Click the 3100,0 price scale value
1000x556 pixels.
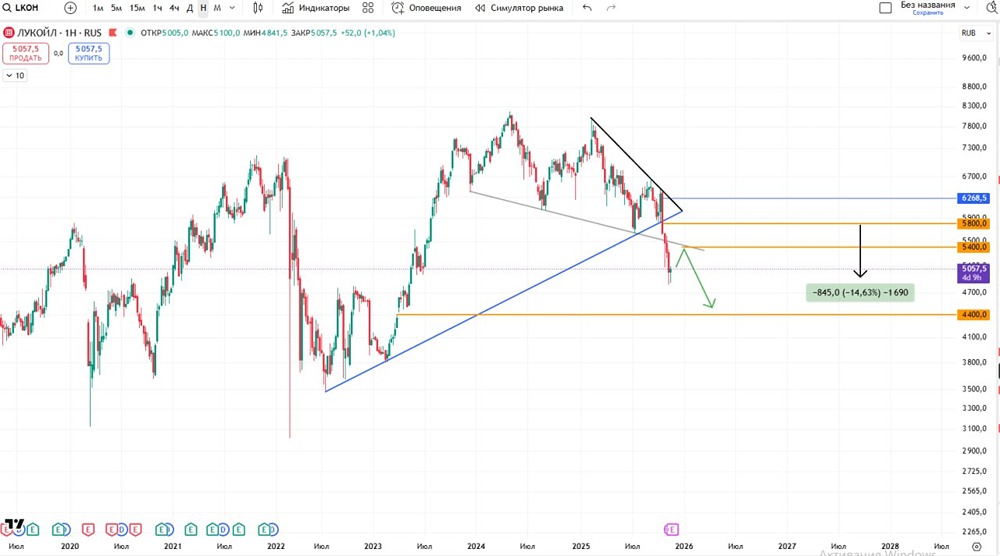974,428
